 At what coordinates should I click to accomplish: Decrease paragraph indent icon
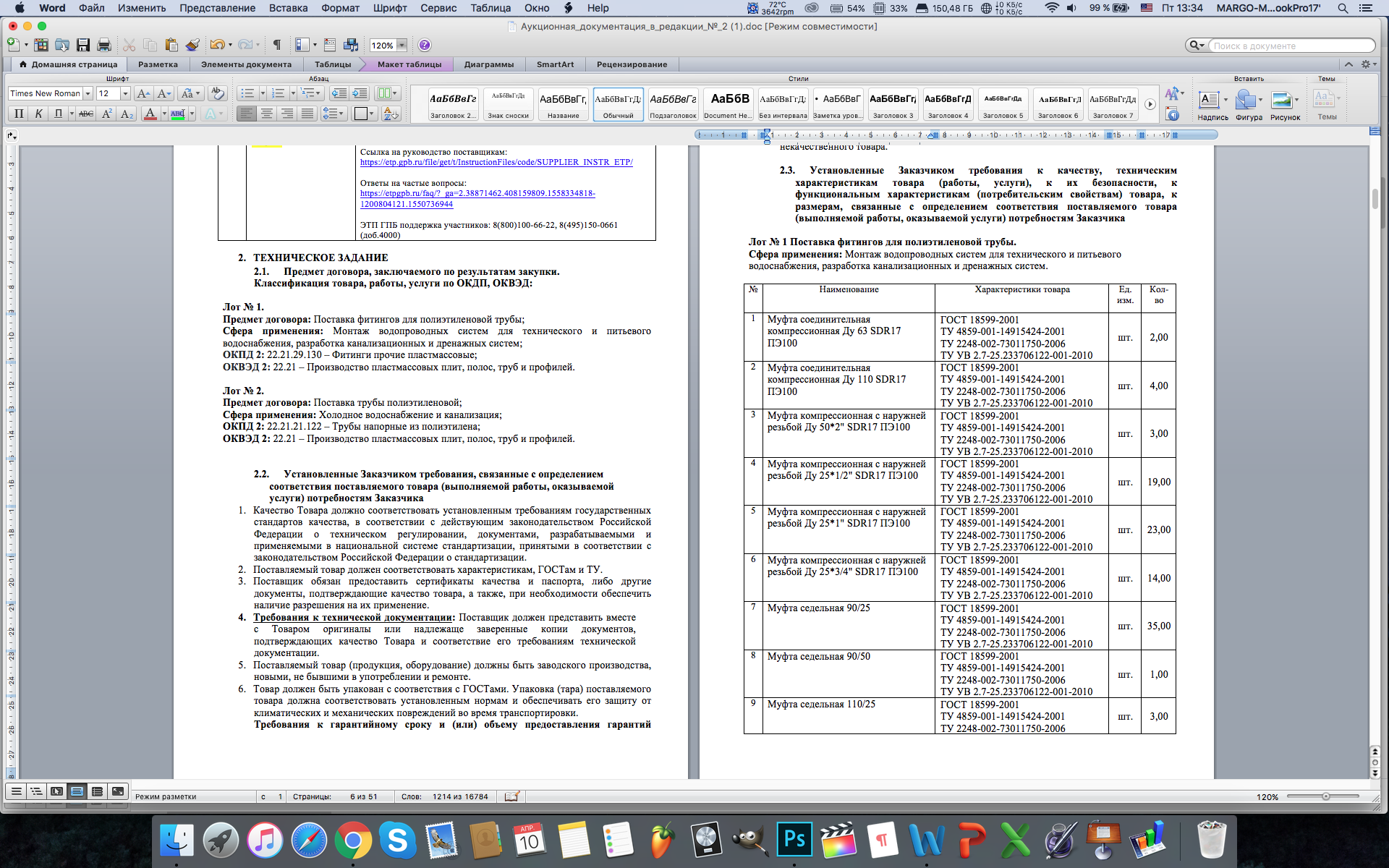(339, 93)
